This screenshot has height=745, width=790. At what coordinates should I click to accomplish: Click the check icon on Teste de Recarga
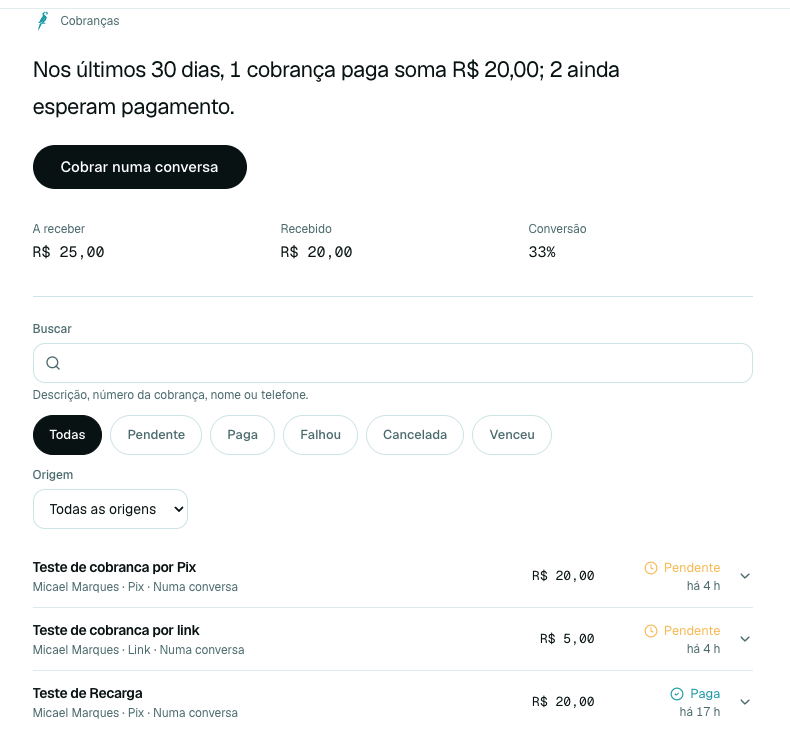pyautogui.click(x=677, y=694)
